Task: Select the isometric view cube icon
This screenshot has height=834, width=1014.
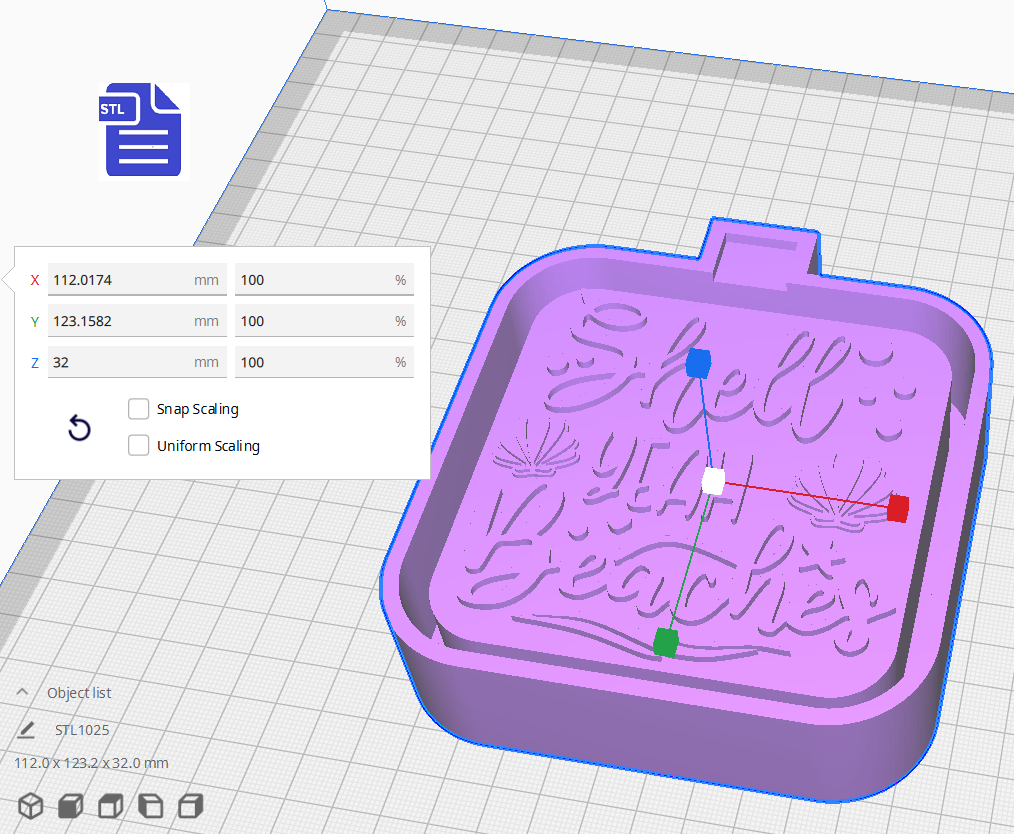Action: click(x=30, y=806)
